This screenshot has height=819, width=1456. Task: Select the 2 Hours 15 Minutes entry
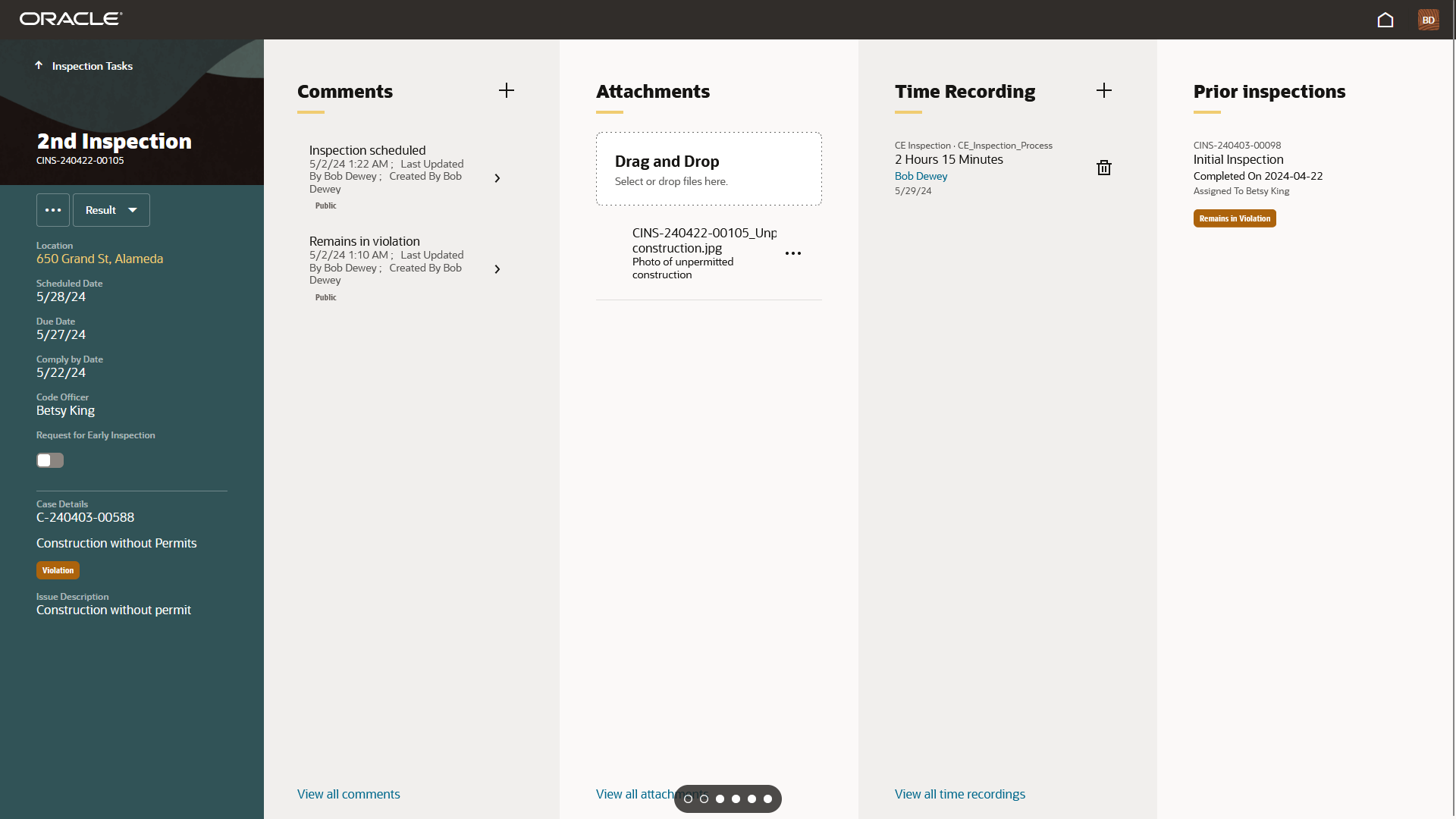pos(949,159)
